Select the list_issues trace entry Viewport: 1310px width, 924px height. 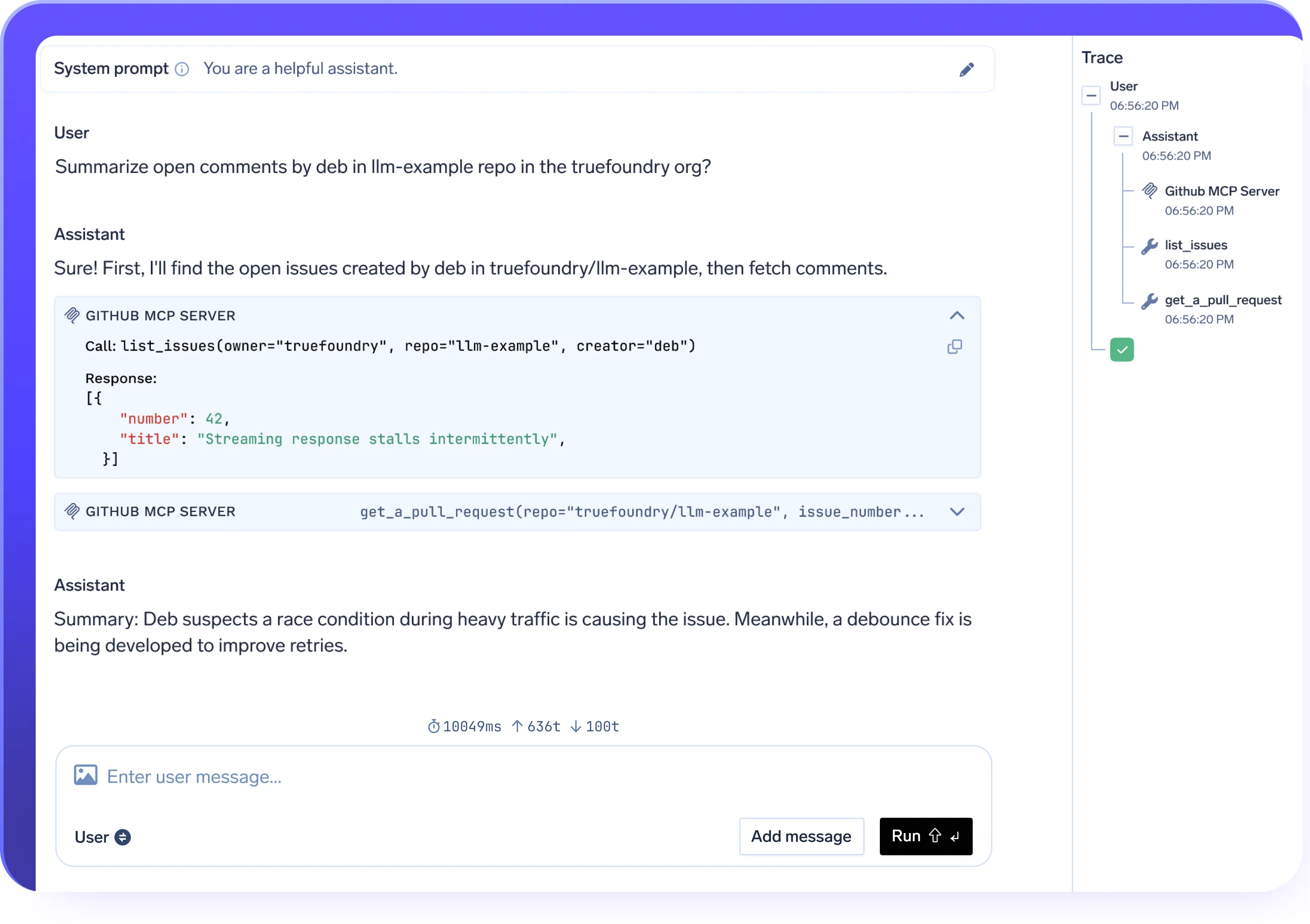[1195, 245]
